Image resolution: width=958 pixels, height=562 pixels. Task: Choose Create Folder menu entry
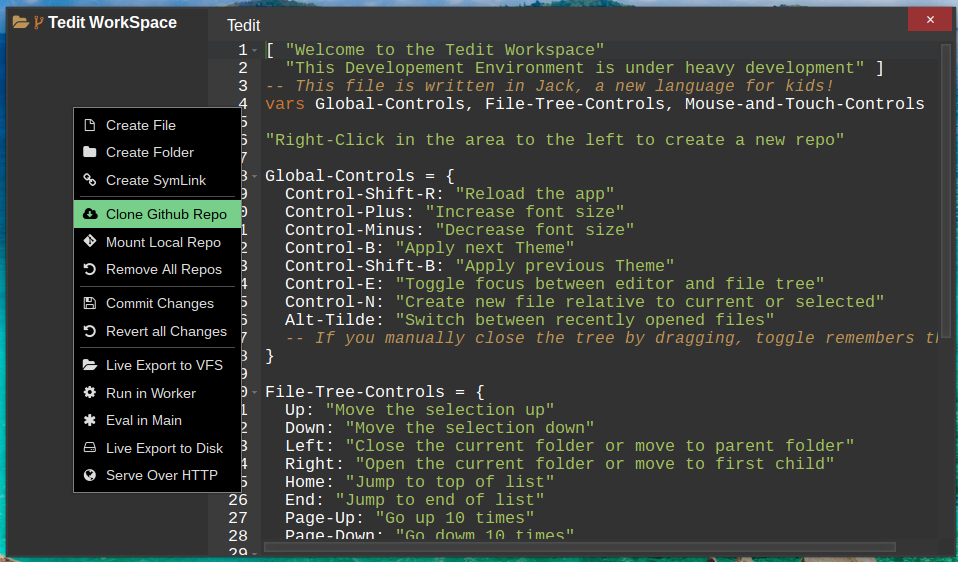coord(158,152)
